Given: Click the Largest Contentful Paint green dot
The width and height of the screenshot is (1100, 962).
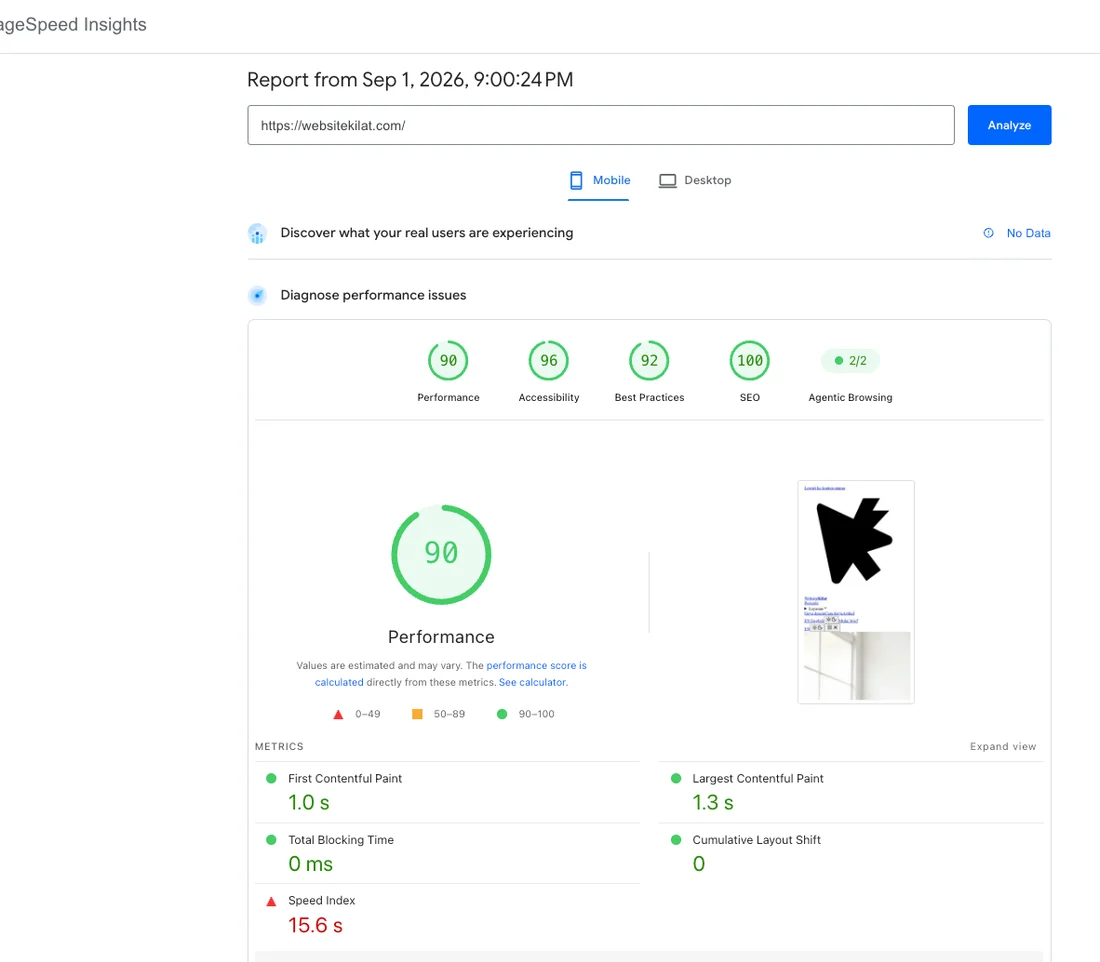Looking at the screenshot, I should coord(676,778).
